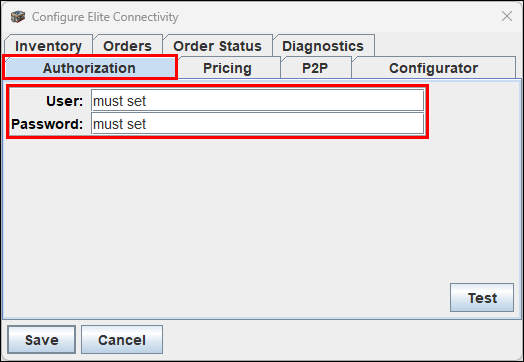The height and width of the screenshot is (362, 524).
Task: Select the Order Status tab
Action: tap(218, 46)
